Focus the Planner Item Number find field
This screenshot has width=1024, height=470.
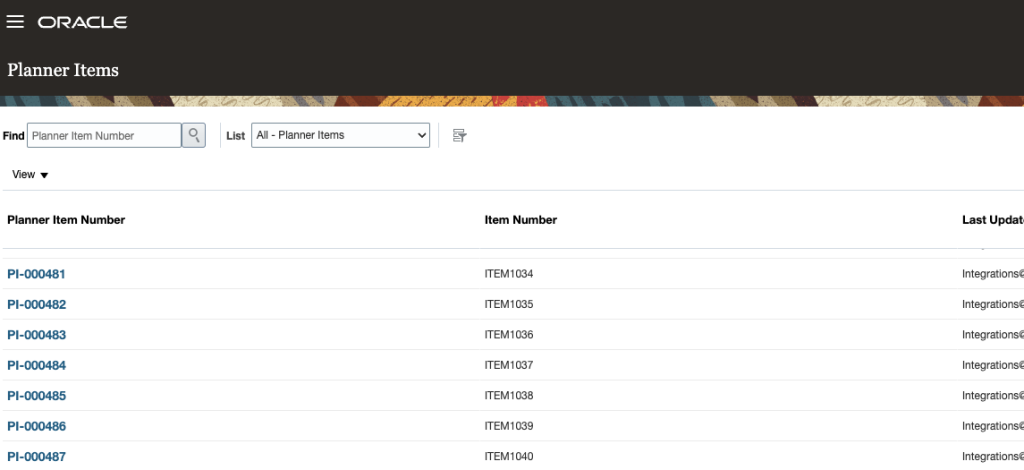(104, 135)
